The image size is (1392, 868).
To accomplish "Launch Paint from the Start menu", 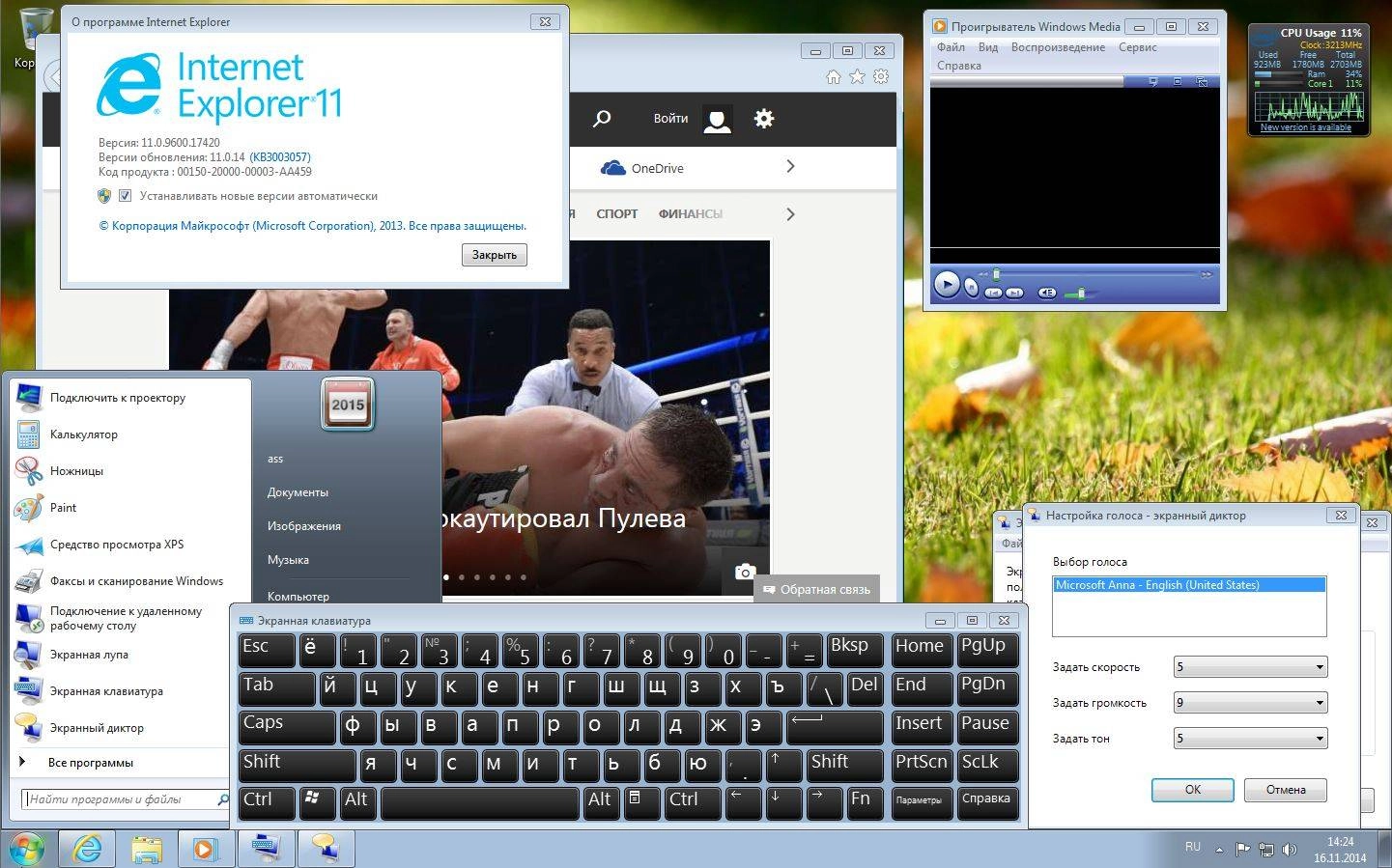I will point(129,508).
